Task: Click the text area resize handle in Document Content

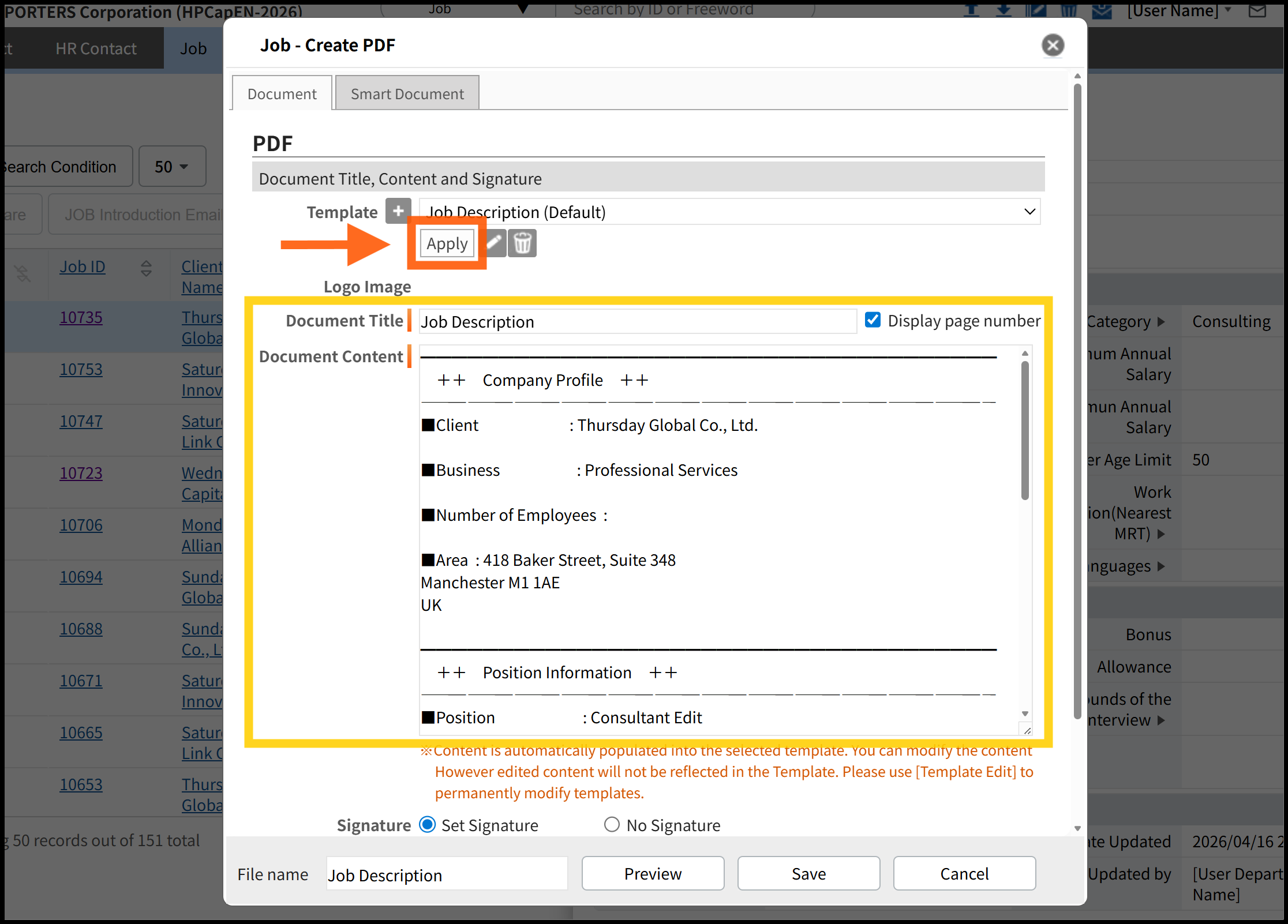Action: 1027,730
